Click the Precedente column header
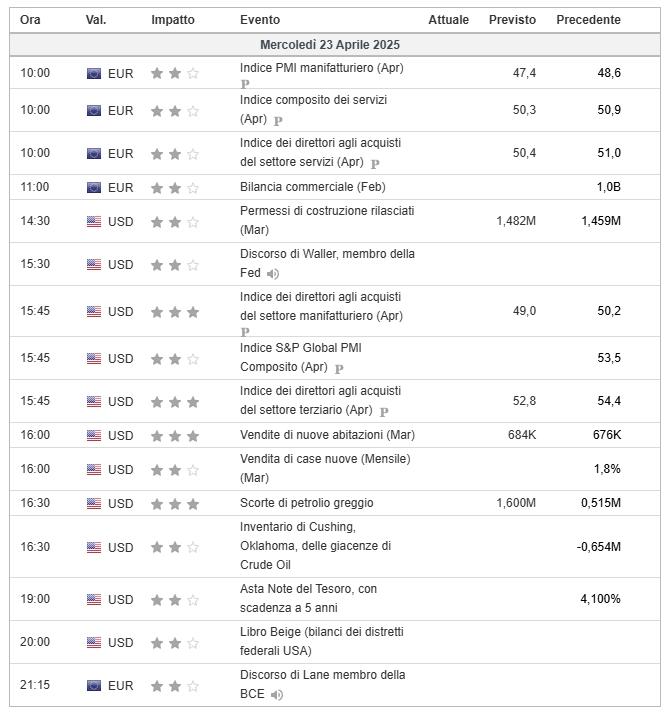 click(588, 20)
